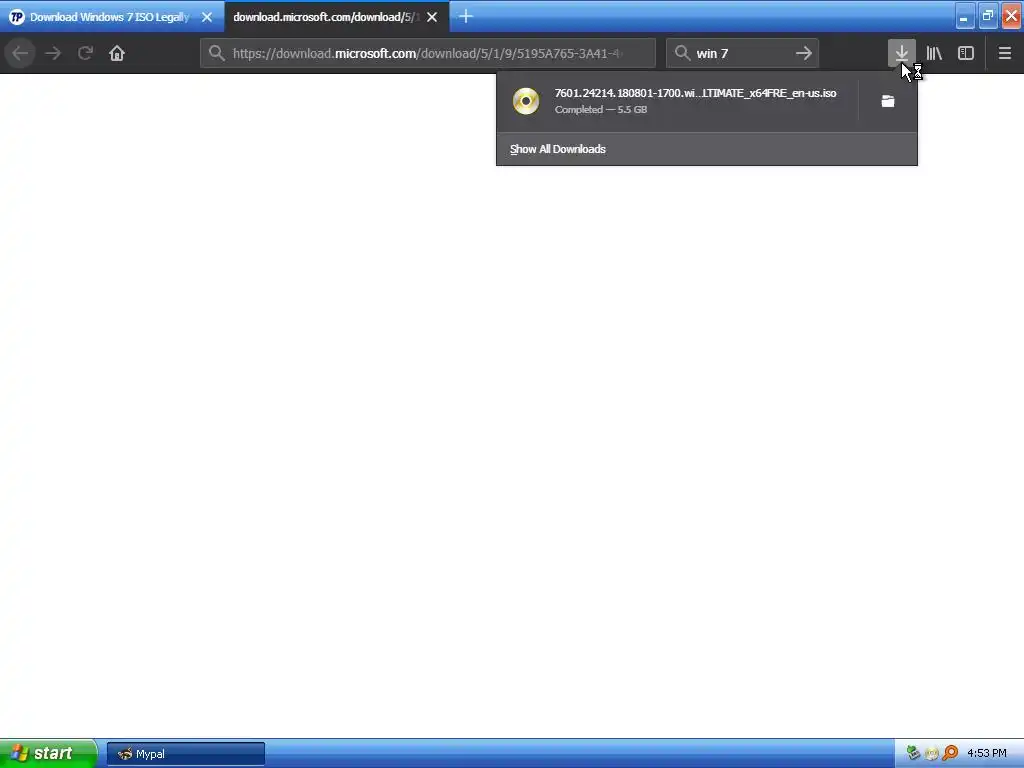
Task: Reload the current page
Action: pos(85,53)
